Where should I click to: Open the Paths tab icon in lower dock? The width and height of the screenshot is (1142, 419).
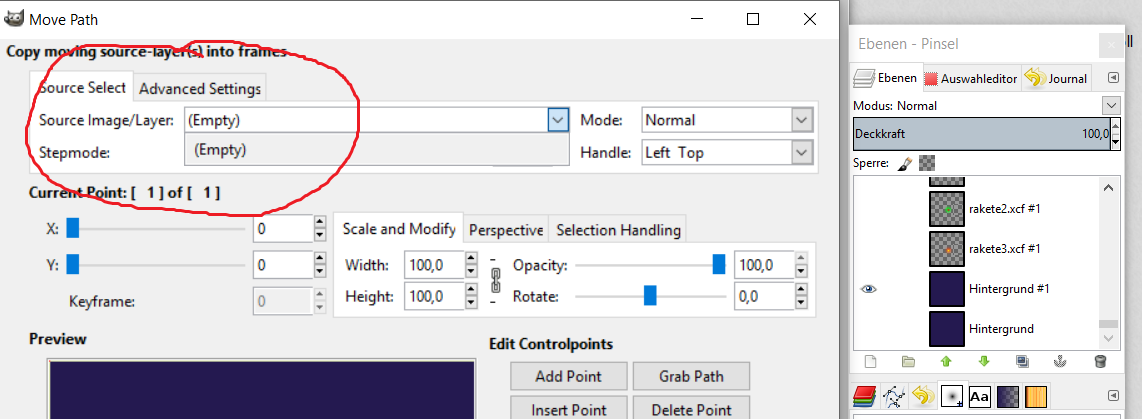coord(893,396)
